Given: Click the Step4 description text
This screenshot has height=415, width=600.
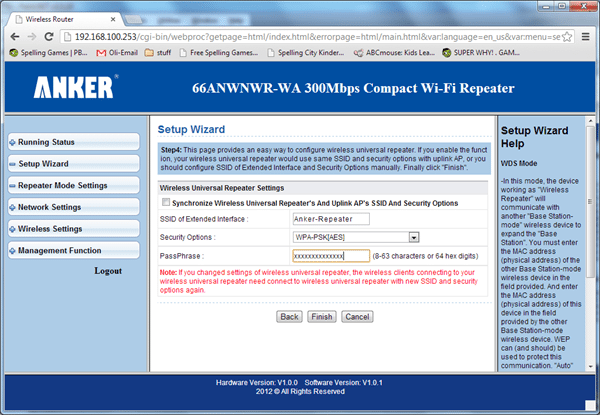Looking at the screenshot, I should [x=324, y=159].
